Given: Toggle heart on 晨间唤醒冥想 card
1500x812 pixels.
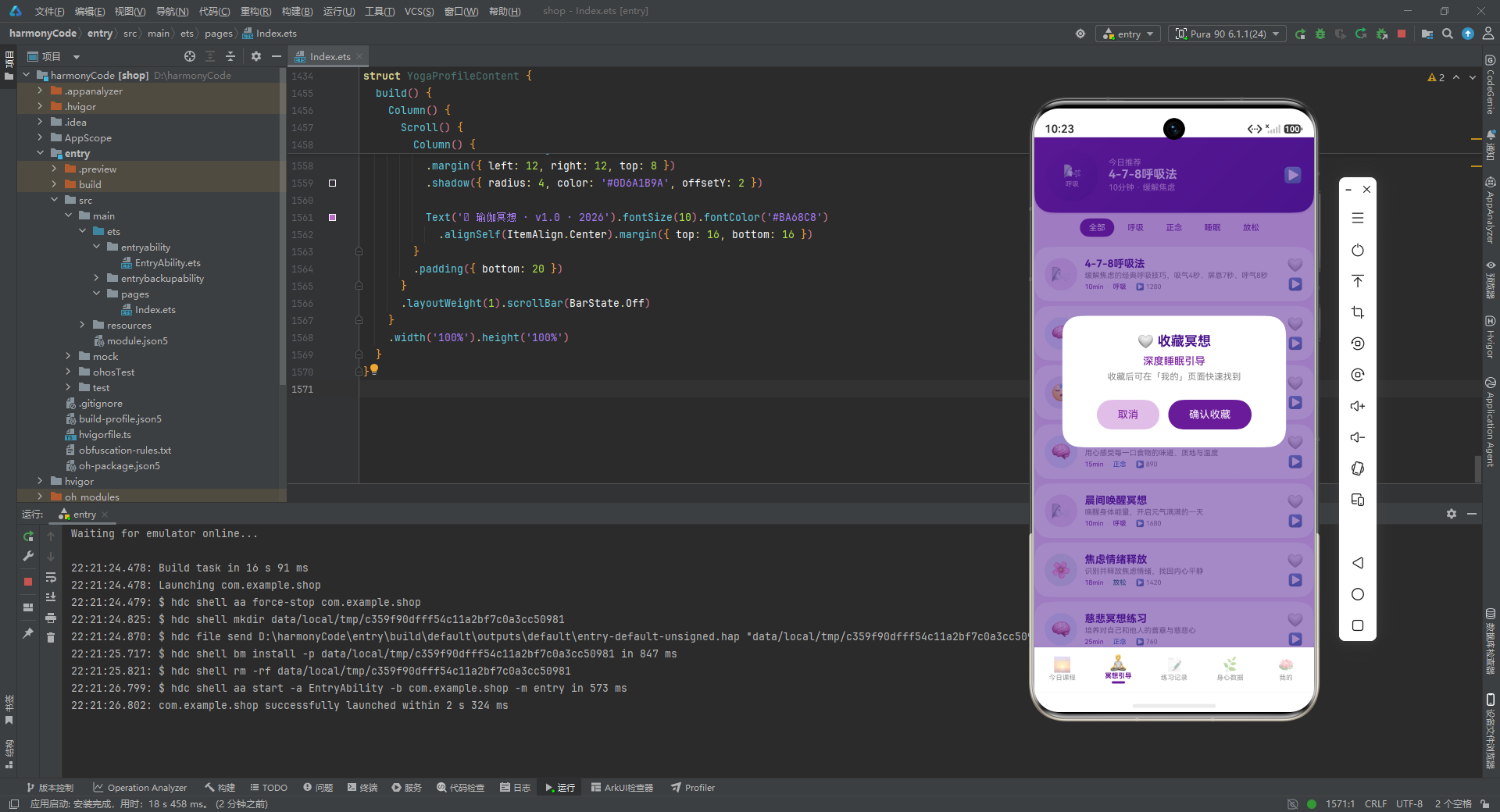Looking at the screenshot, I should click(x=1295, y=501).
